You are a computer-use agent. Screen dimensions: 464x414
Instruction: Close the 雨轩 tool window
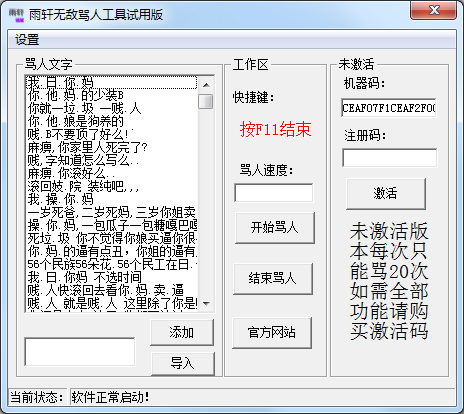coord(433,10)
